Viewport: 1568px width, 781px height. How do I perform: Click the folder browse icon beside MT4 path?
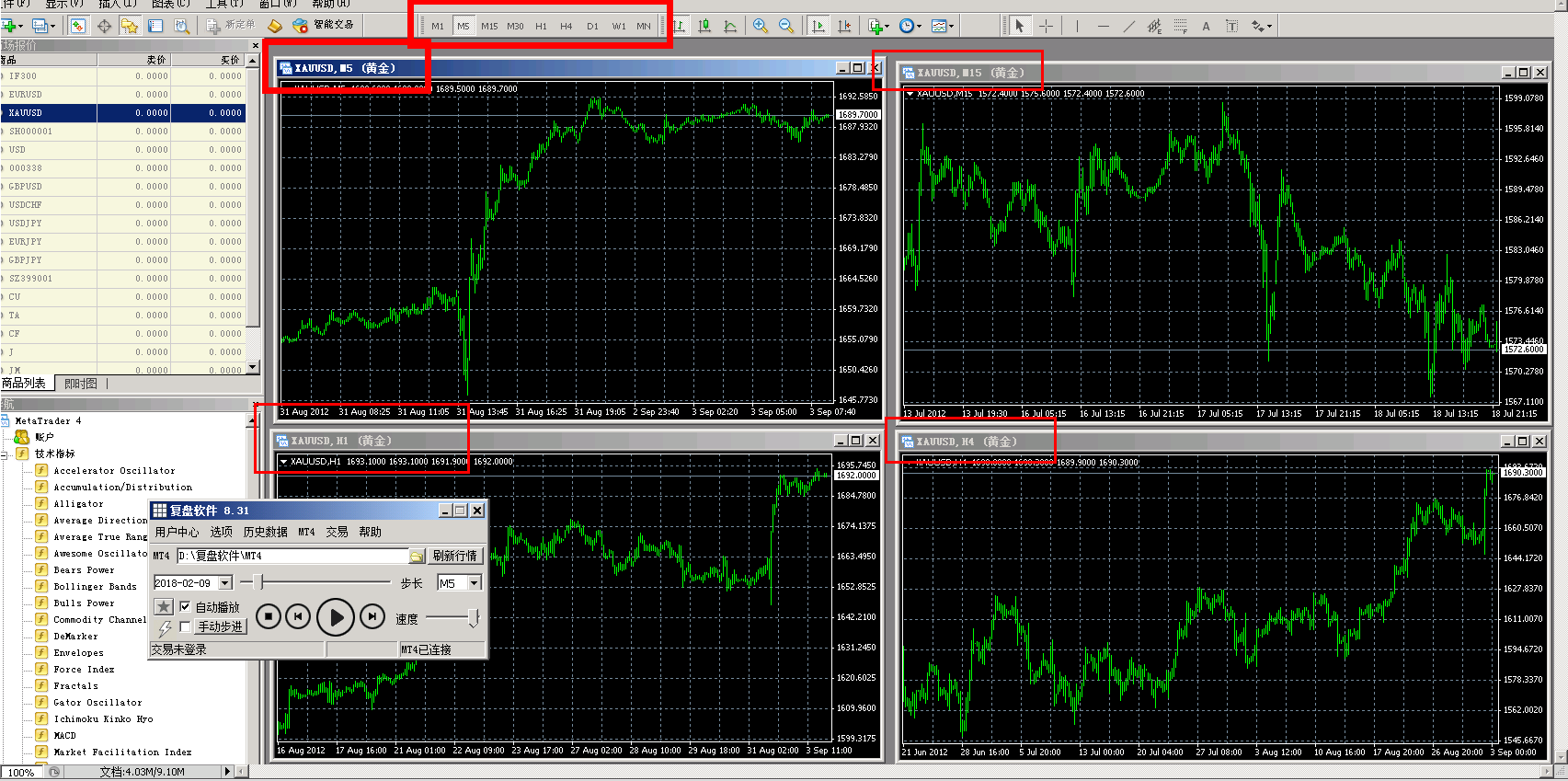point(417,556)
